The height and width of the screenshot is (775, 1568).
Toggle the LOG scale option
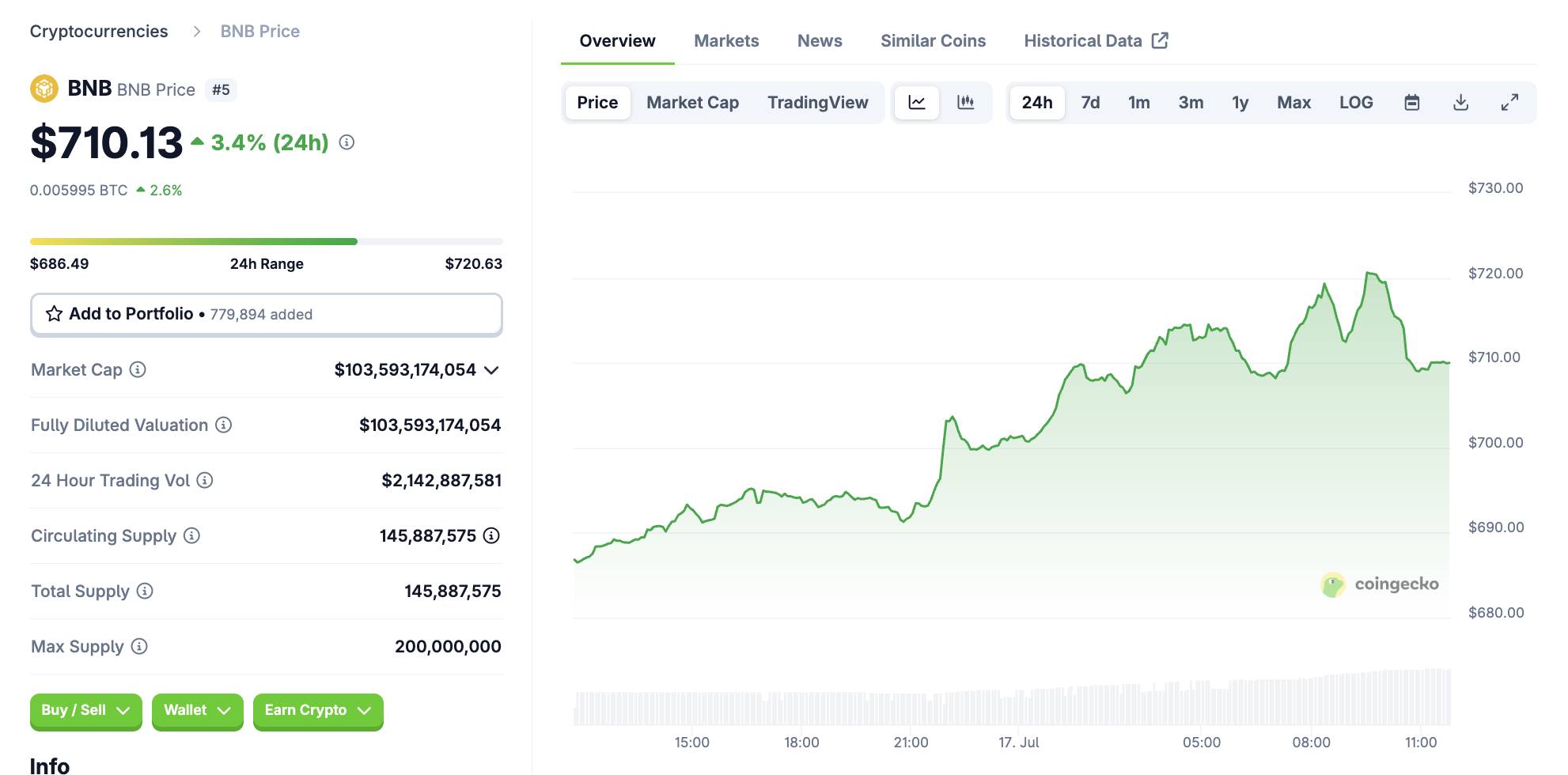coord(1356,102)
